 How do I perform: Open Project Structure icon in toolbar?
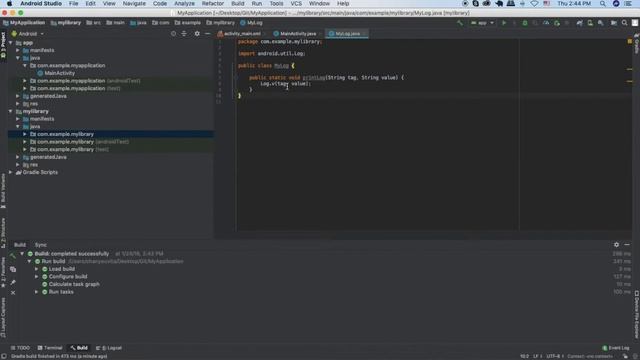coord(614,23)
